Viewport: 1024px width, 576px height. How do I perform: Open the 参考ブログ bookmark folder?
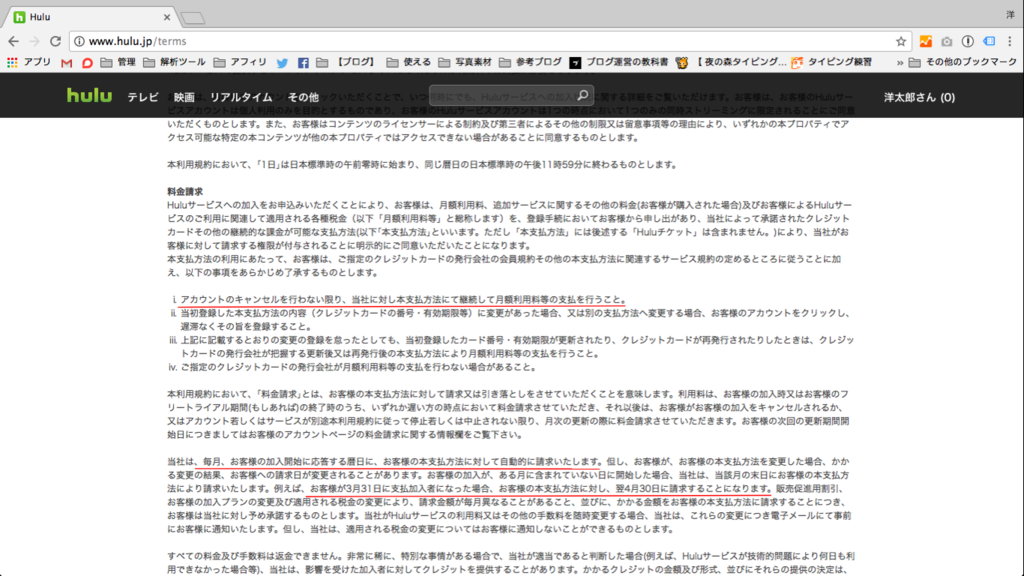tap(530, 62)
